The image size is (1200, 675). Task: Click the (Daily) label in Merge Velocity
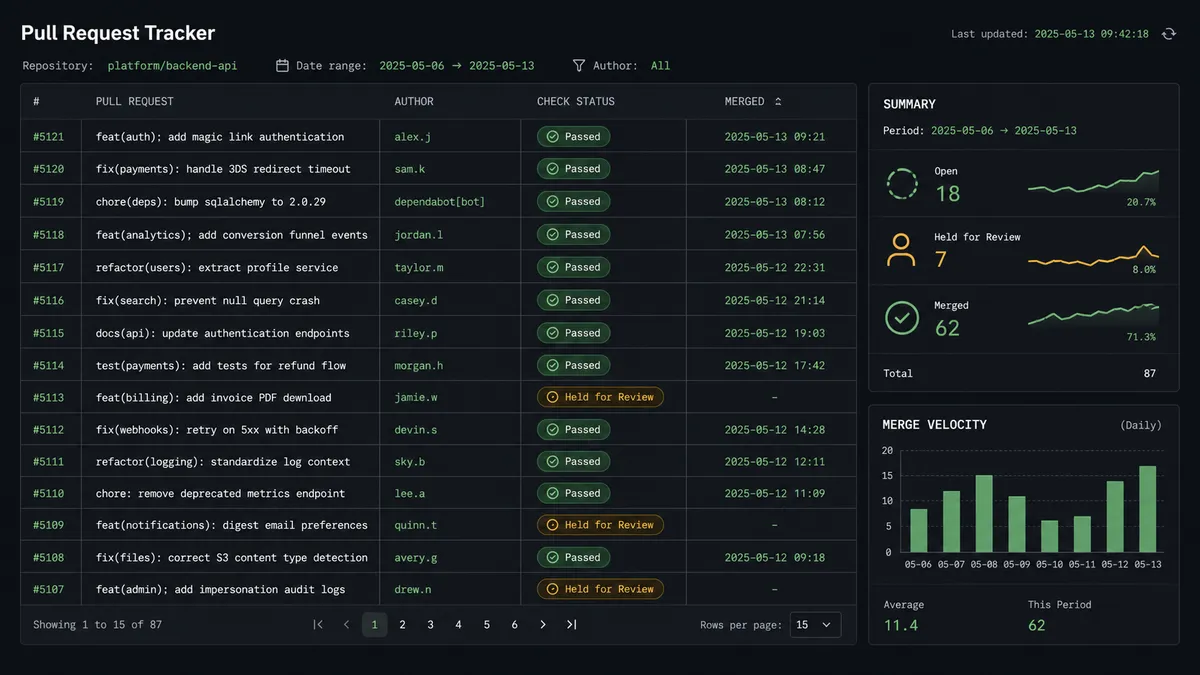1141,425
